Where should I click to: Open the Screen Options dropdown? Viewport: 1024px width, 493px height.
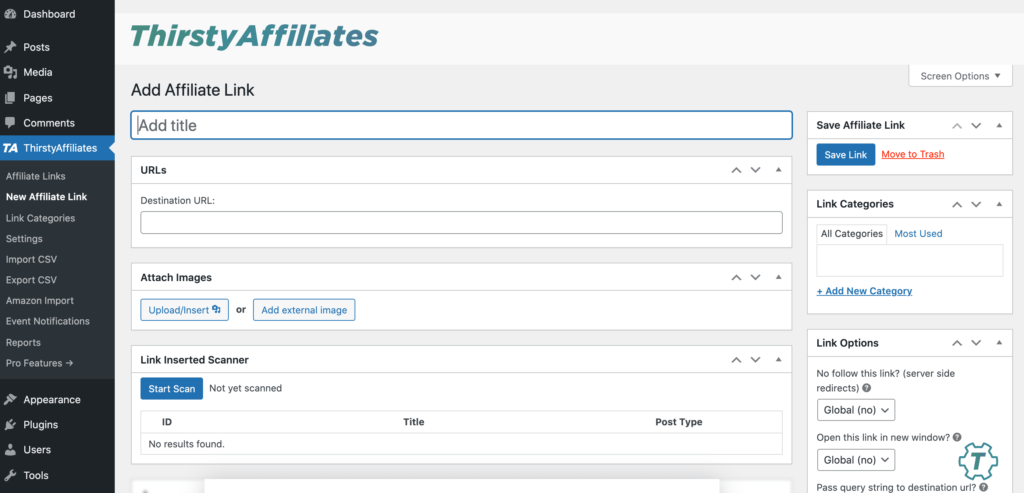(961, 76)
